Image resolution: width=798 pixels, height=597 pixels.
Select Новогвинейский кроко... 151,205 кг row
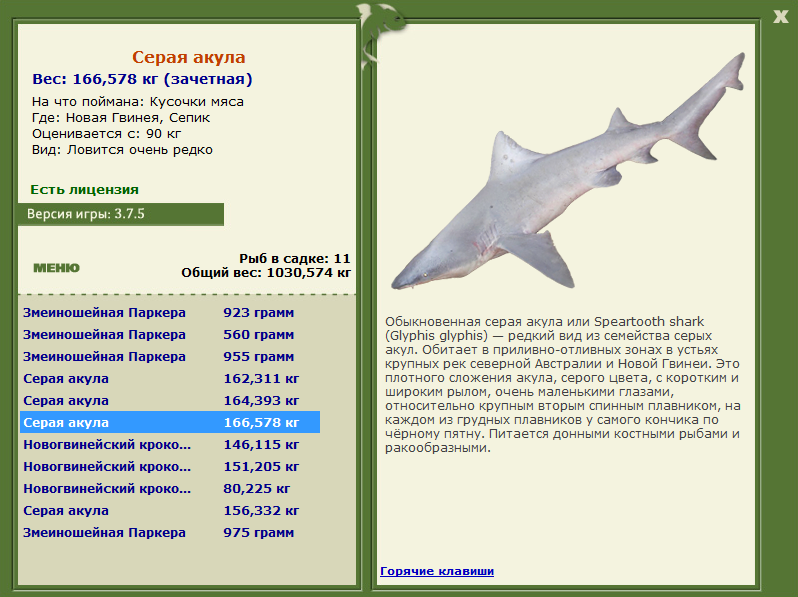tap(170, 466)
